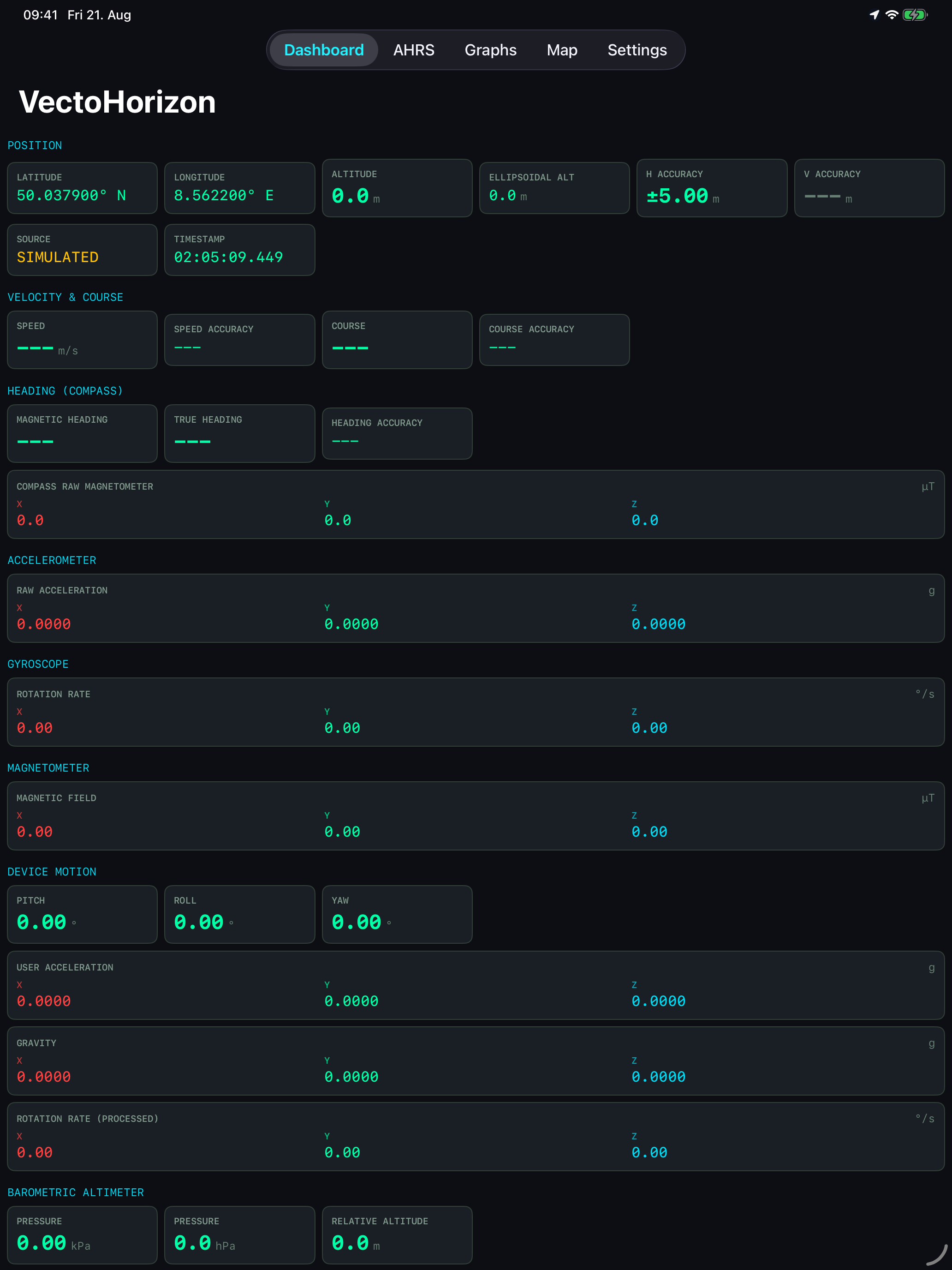952x1270 pixels.
Task: Tap the Relative Altitude card
Action: click(x=397, y=1235)
